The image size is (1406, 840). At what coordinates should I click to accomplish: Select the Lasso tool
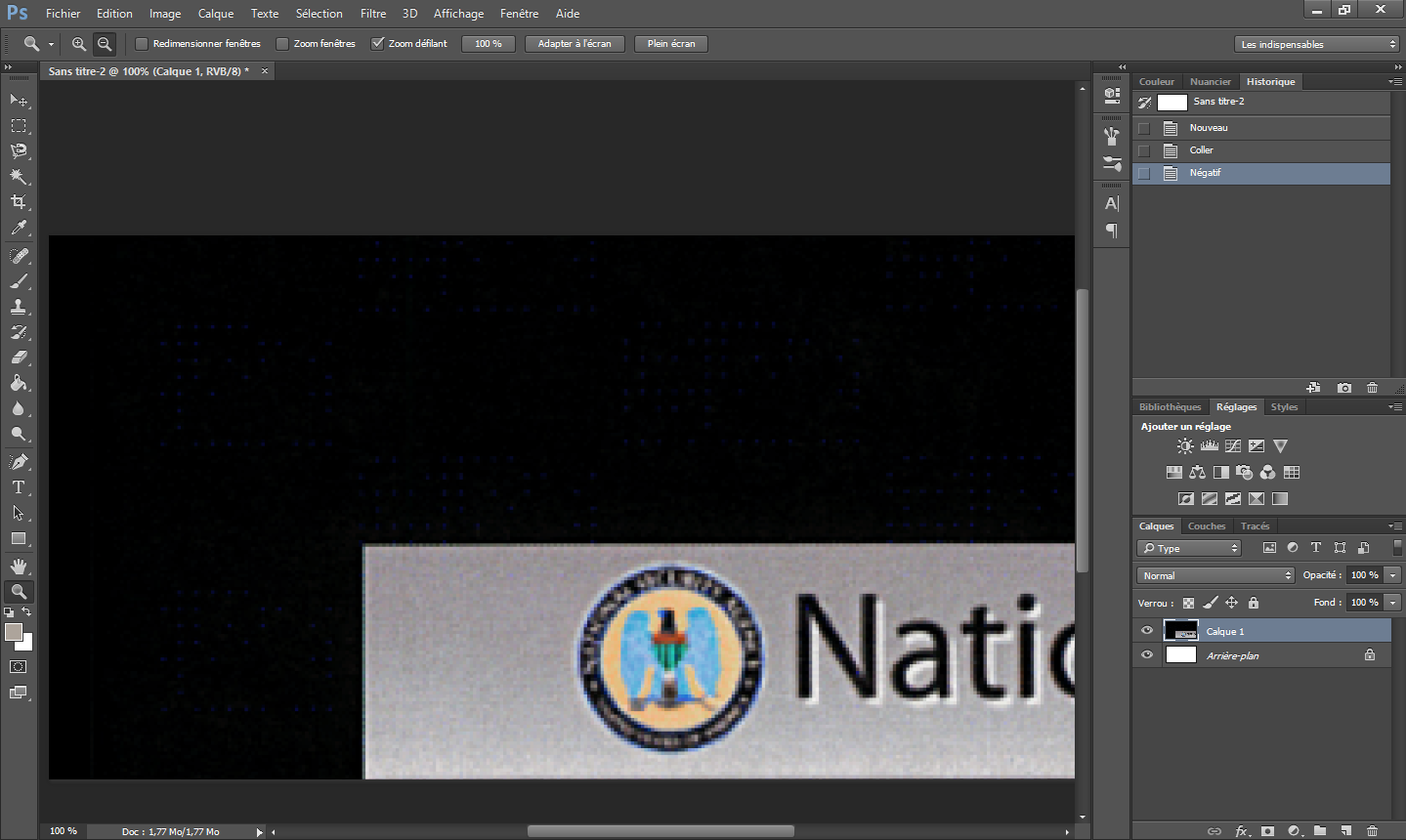[19, 151]
